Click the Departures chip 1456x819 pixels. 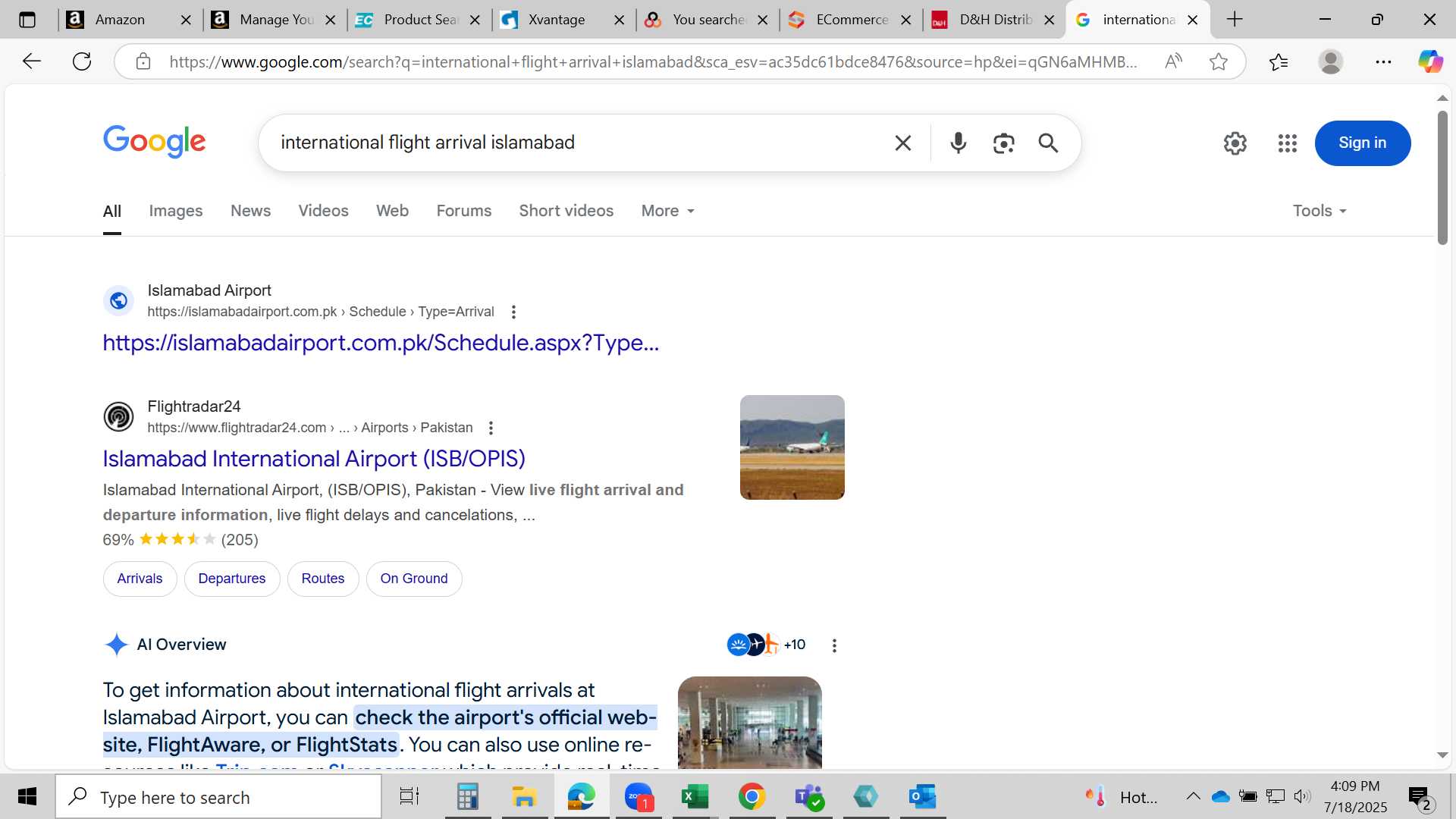click(232, 579)
